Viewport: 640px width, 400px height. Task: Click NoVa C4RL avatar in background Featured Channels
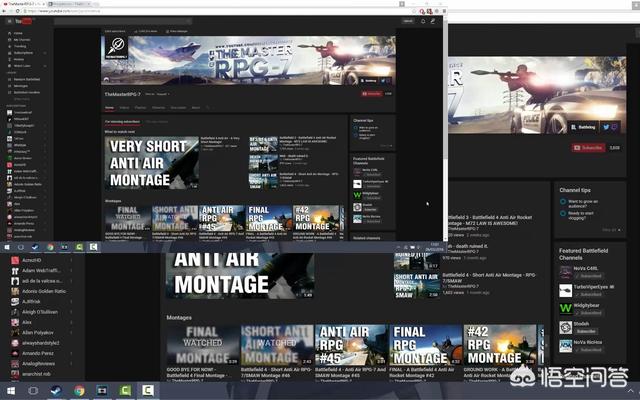[566, 272]
